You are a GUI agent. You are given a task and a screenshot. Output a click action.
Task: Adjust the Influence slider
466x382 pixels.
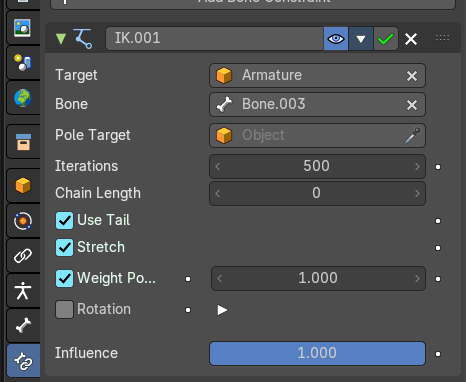click(317, 353)
